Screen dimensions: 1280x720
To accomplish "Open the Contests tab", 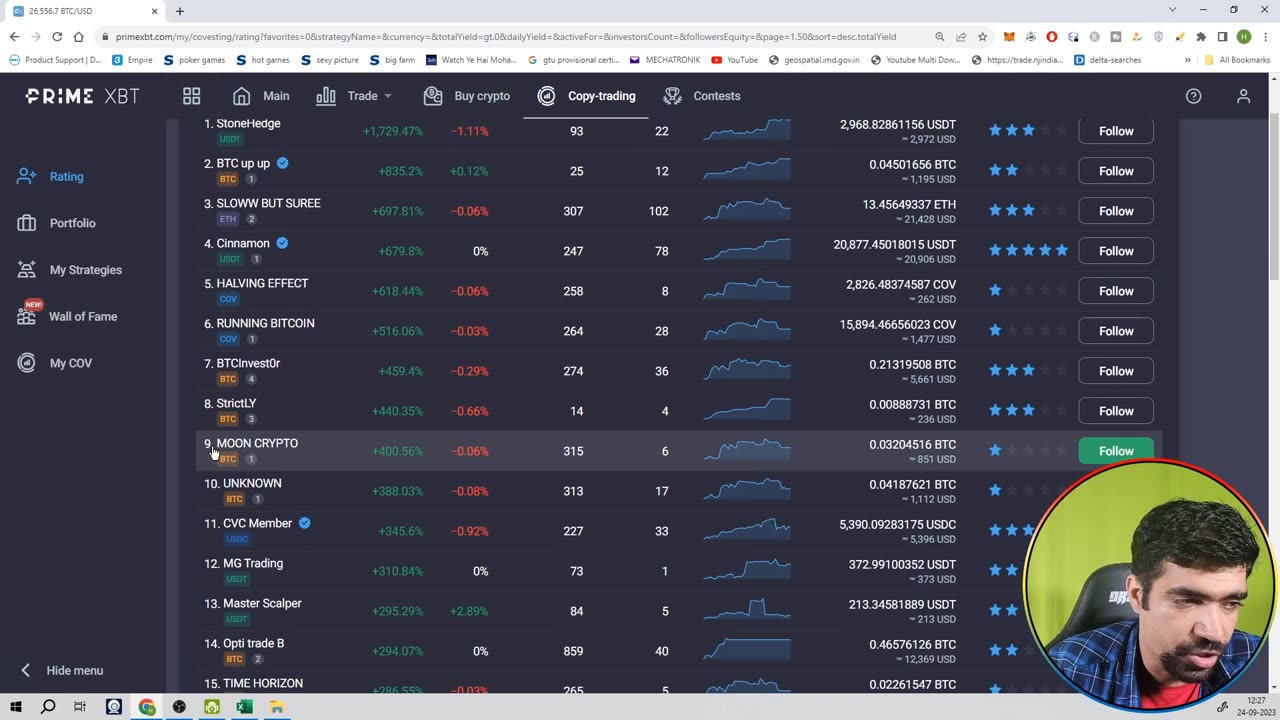I will [701, 96].
